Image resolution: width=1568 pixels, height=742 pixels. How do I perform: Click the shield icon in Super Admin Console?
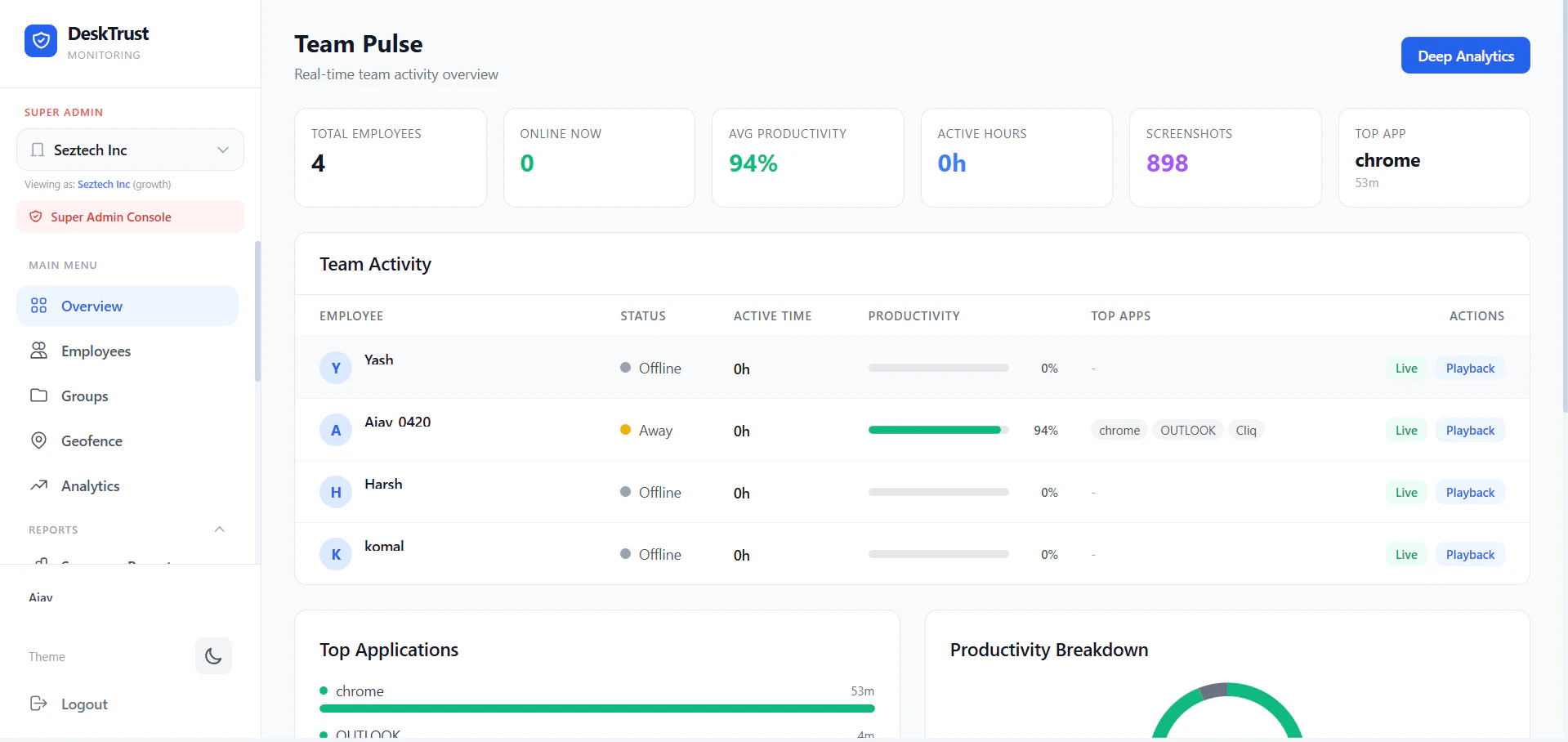36,217
